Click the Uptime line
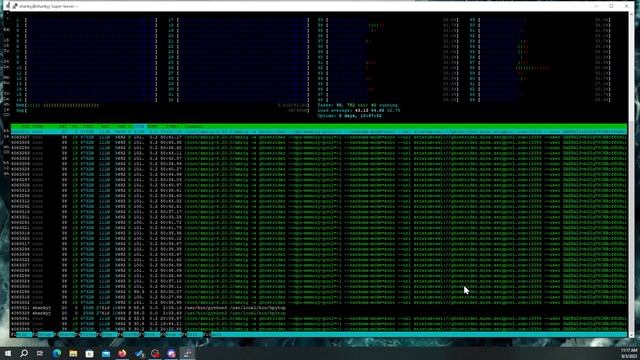 (x=349, y=116)
